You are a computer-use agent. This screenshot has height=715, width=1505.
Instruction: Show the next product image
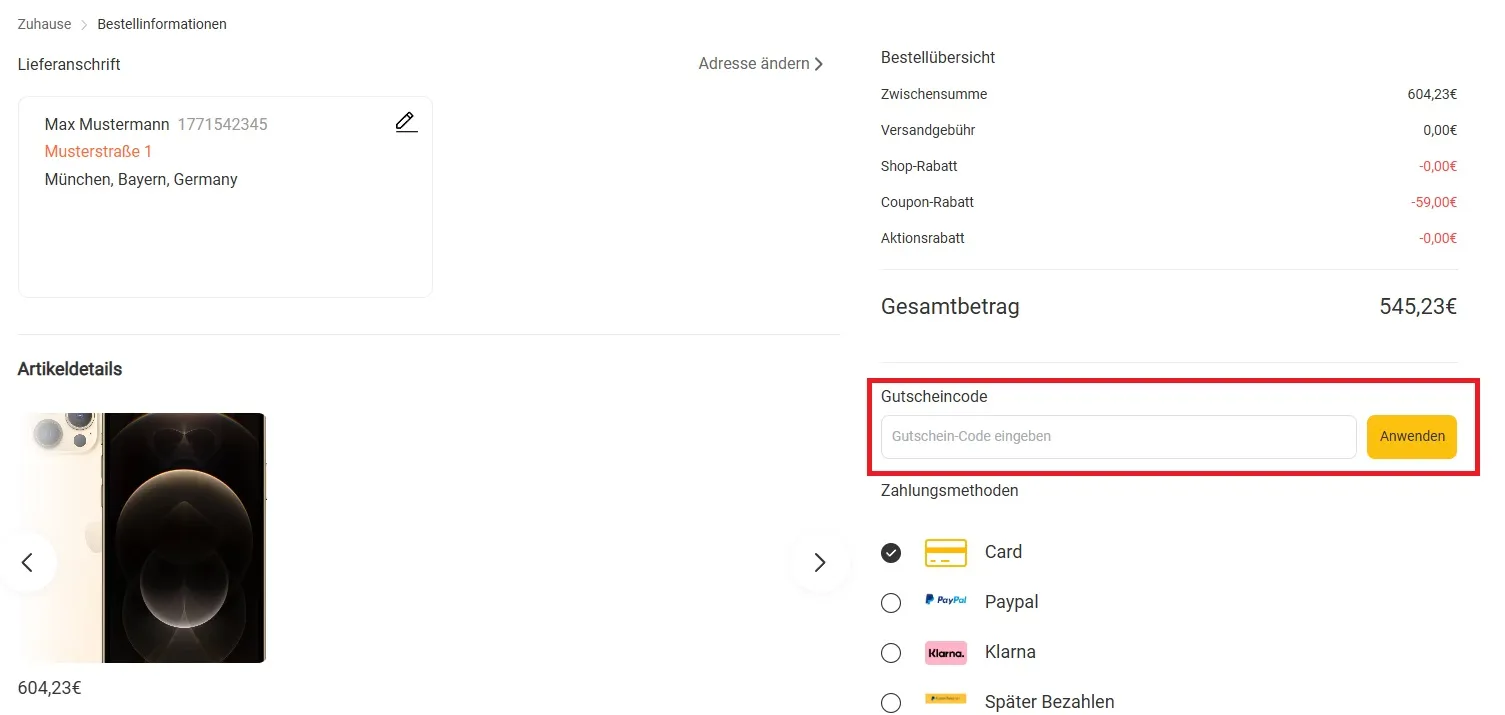(819, 562)
